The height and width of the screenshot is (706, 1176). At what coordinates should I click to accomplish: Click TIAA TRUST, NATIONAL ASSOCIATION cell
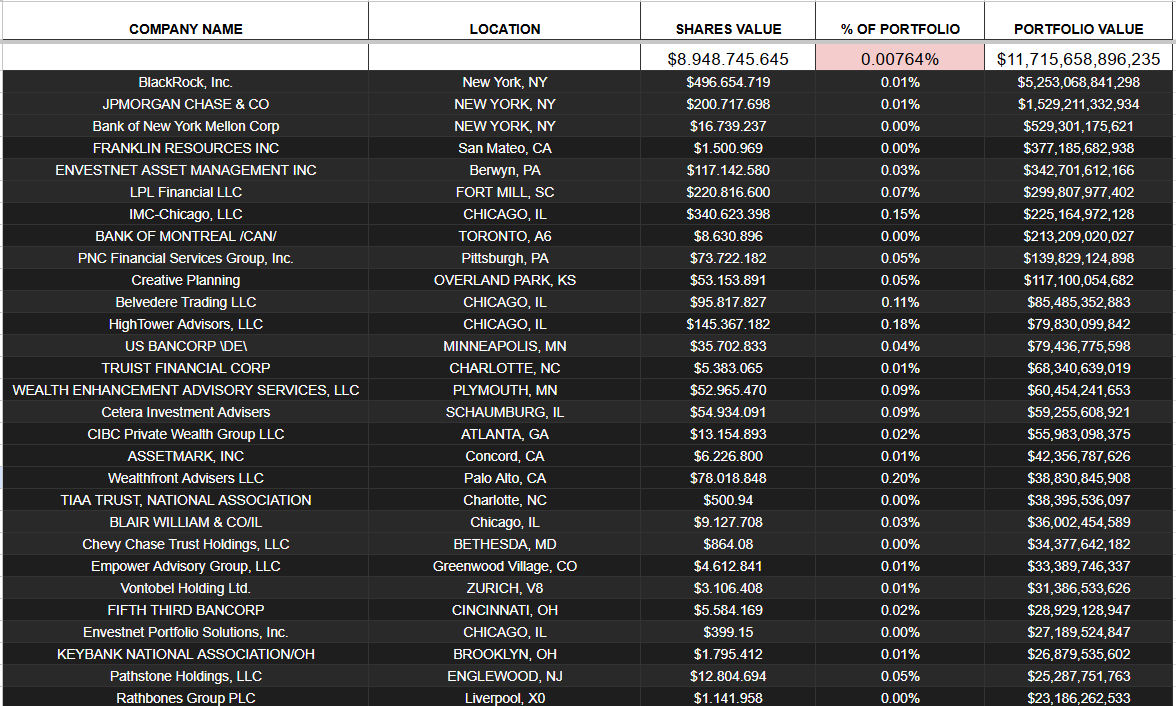(x=185, y=500)
